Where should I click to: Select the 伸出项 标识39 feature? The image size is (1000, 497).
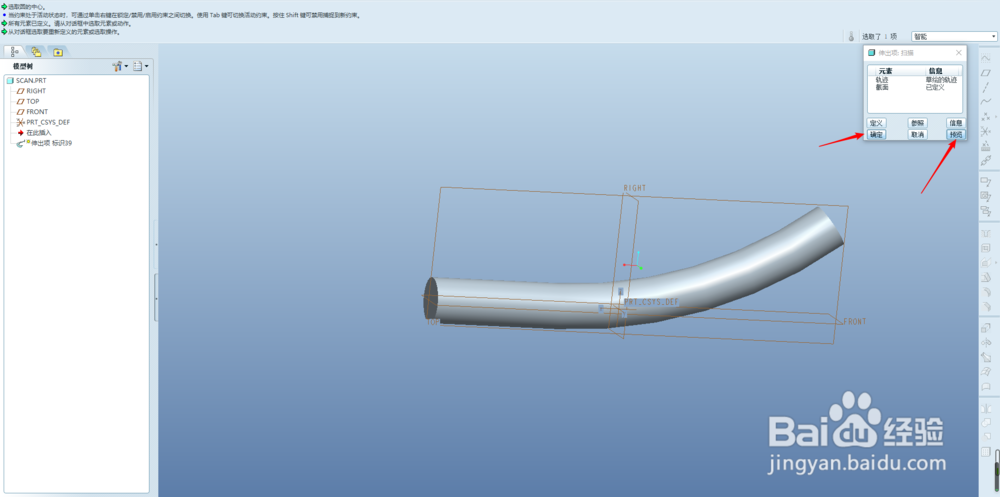tap(44, 144)
